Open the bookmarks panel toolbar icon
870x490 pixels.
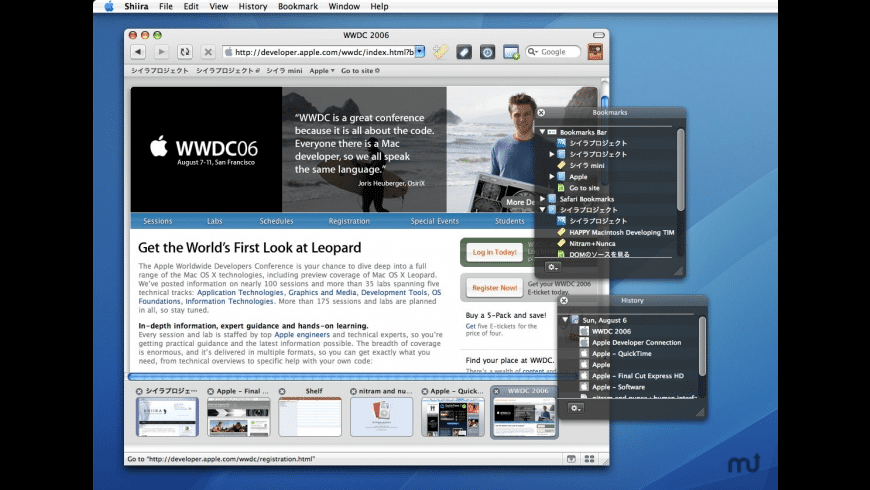click(x=464, y=52)
